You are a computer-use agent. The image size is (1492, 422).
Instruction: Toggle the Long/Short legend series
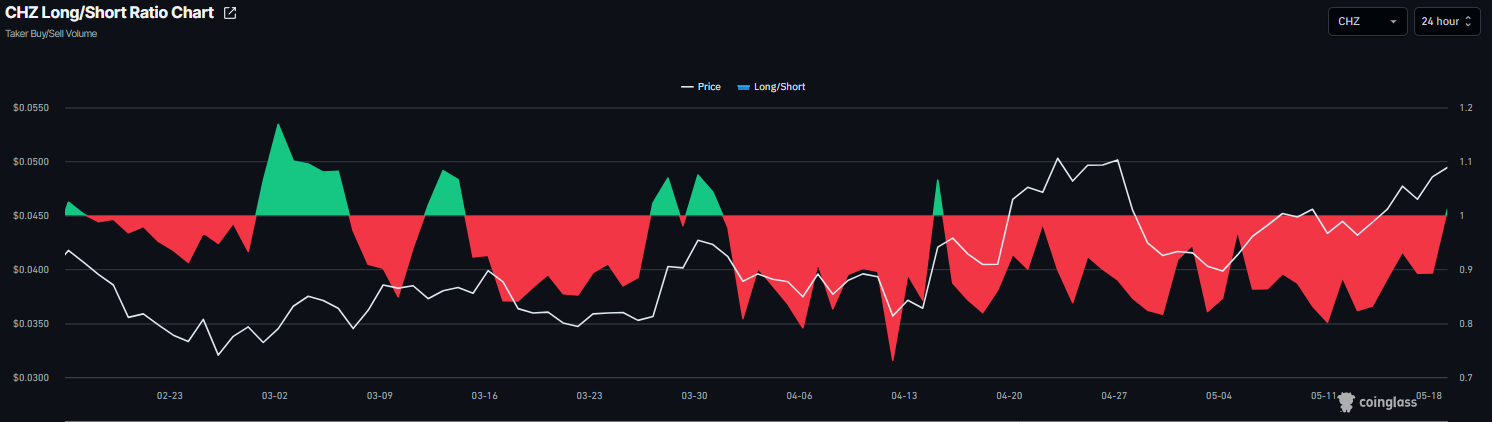tap(771, 87)
